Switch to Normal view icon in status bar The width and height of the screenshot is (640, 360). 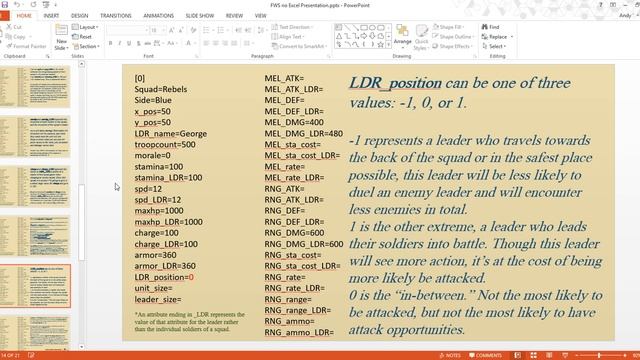(518, 356)
